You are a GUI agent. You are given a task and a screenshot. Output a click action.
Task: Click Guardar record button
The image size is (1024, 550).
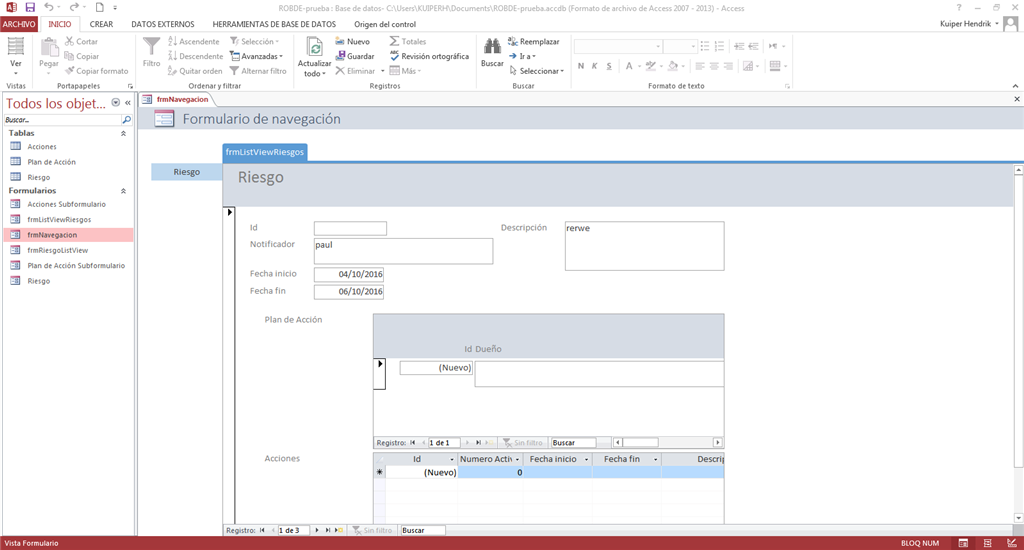(x=355, y=56)
